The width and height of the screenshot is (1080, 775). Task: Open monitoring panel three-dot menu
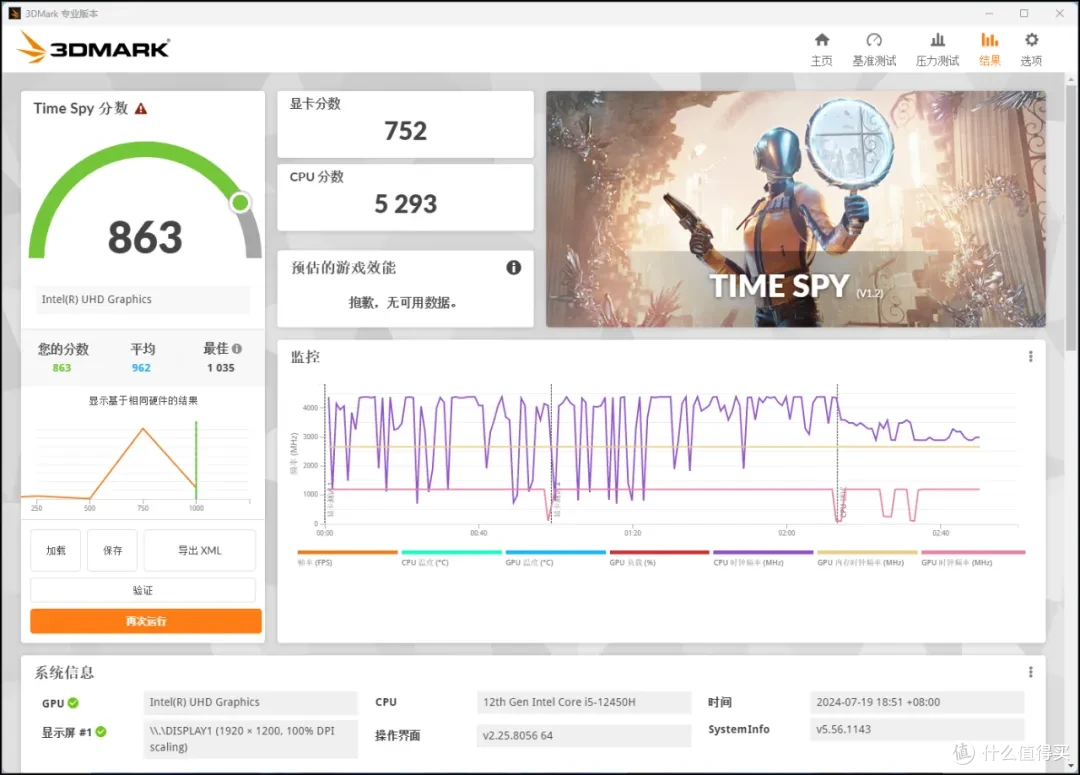(x=1030, y=356)
